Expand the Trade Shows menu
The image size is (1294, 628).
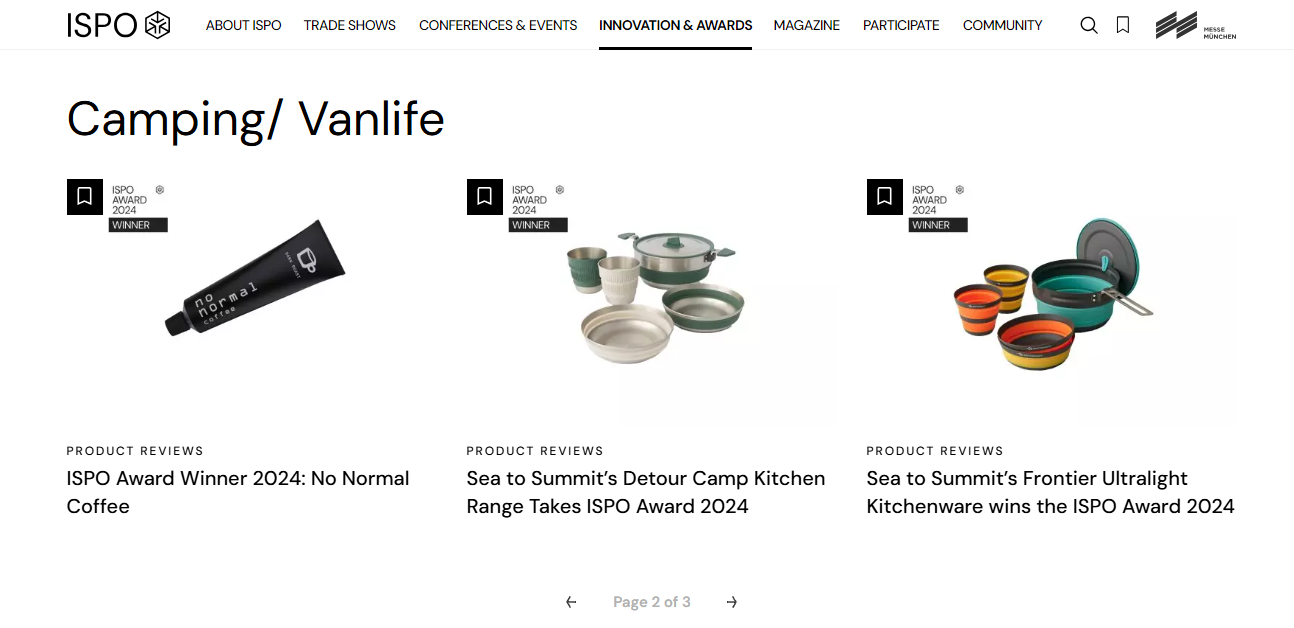click(350, 25)
